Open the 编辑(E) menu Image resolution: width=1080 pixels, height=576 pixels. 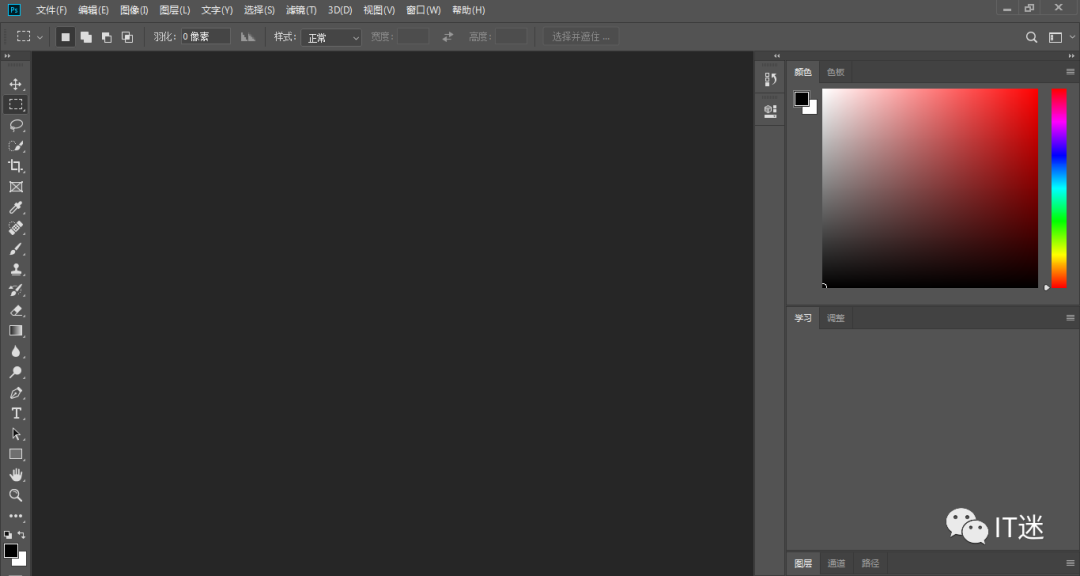tap(93, 10)
